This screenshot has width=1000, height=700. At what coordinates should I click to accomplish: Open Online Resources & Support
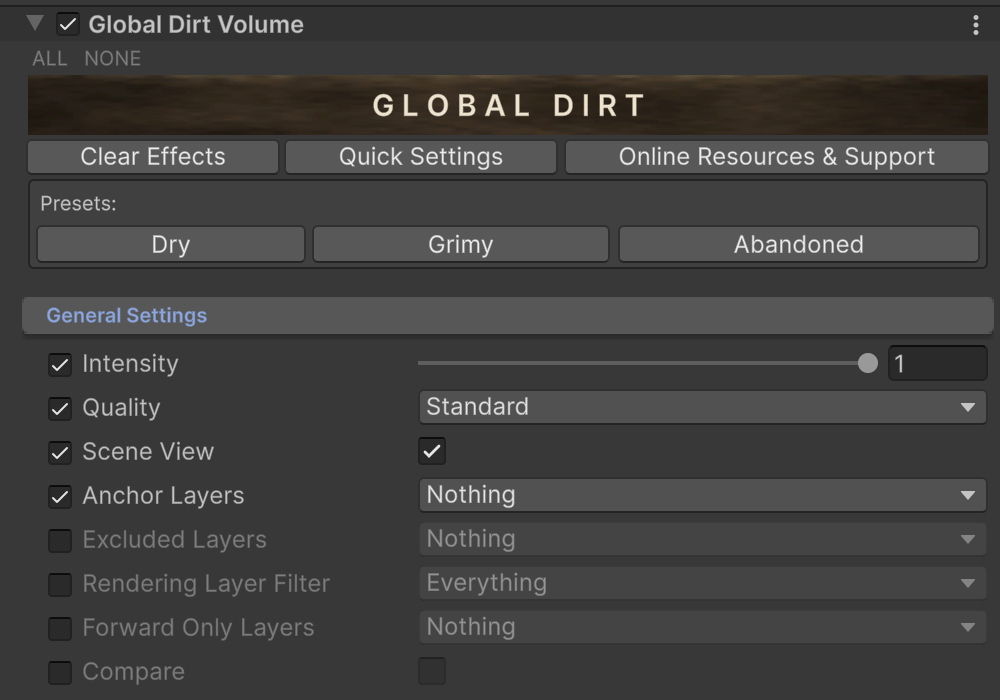776,157
